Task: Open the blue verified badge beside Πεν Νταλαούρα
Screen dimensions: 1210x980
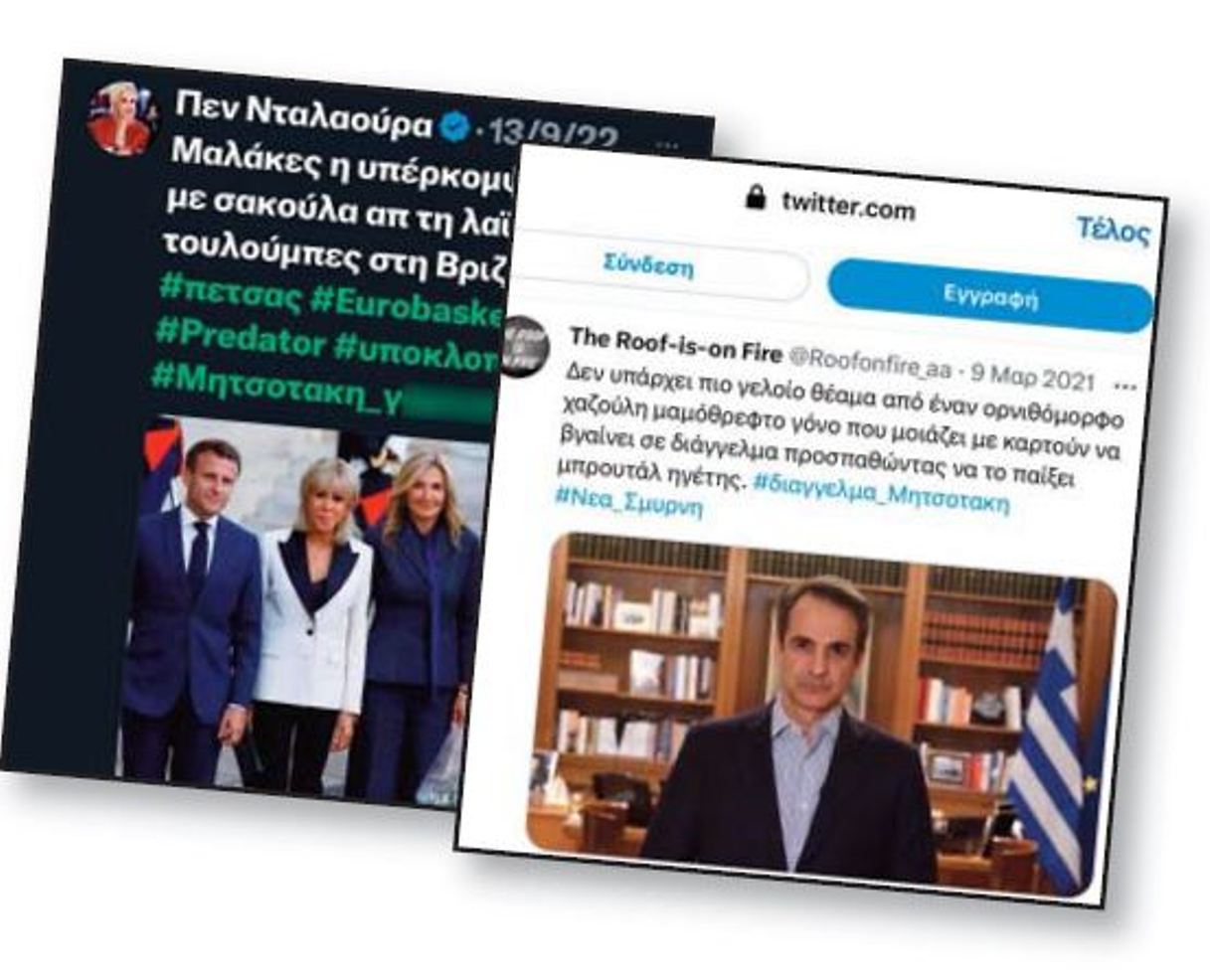Action: click(x=453, y=124)
